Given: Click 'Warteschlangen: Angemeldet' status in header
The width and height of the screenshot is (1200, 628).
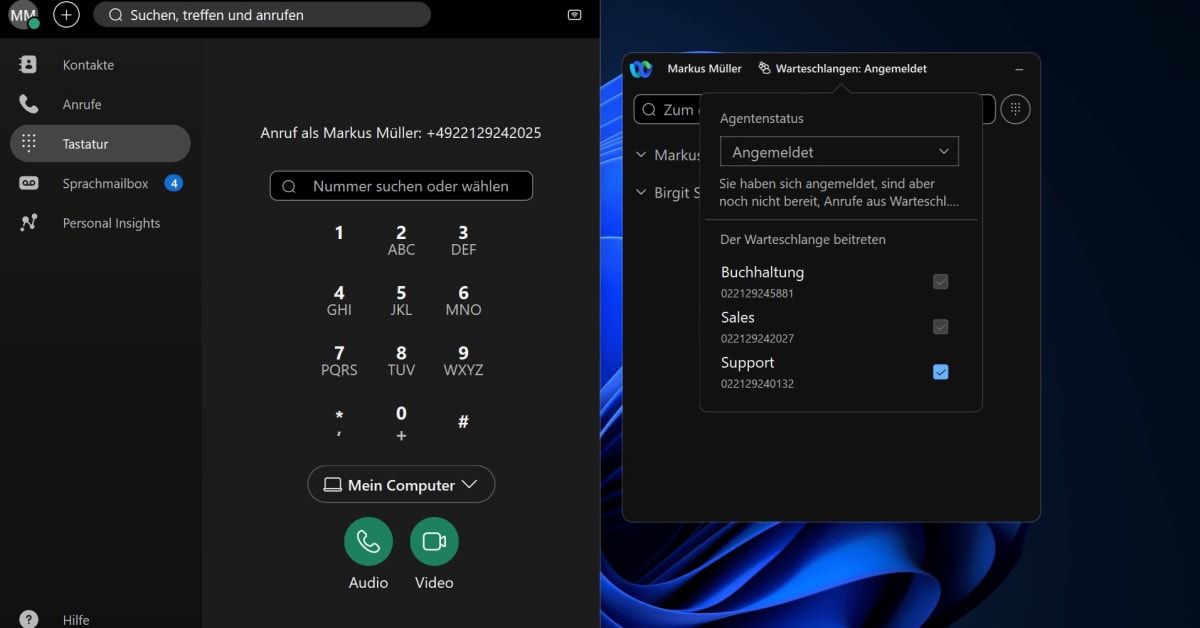Looking at the screenshot, I should (843, 69).
